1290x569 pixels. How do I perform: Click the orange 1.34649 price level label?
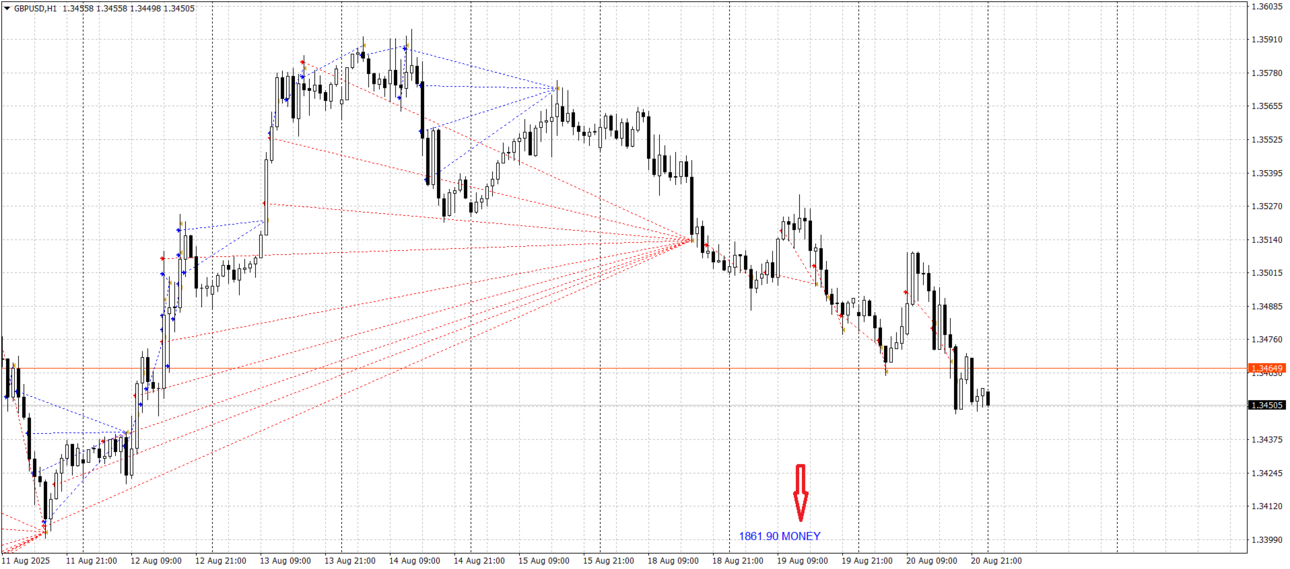coord(1268,369)
